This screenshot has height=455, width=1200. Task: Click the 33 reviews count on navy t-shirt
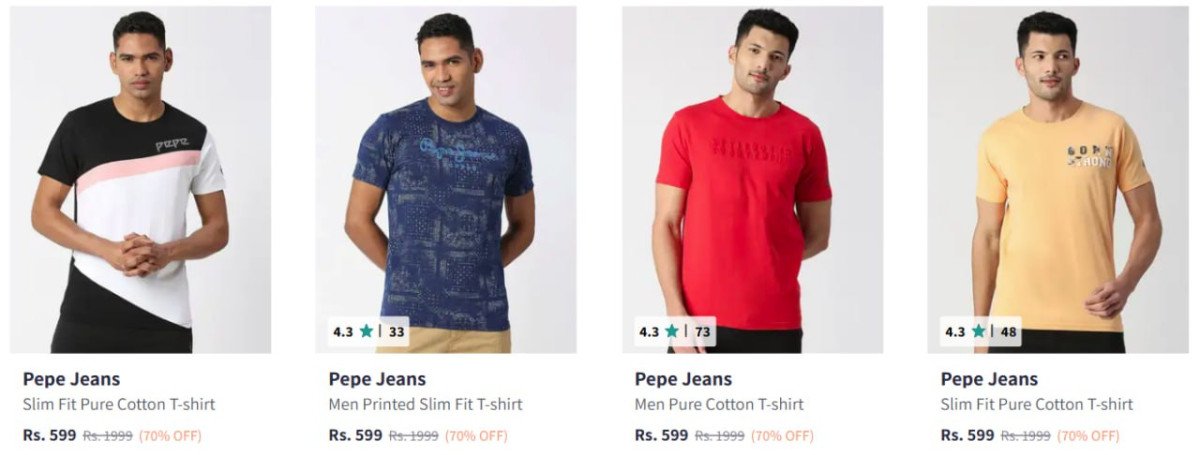point(396,332)
